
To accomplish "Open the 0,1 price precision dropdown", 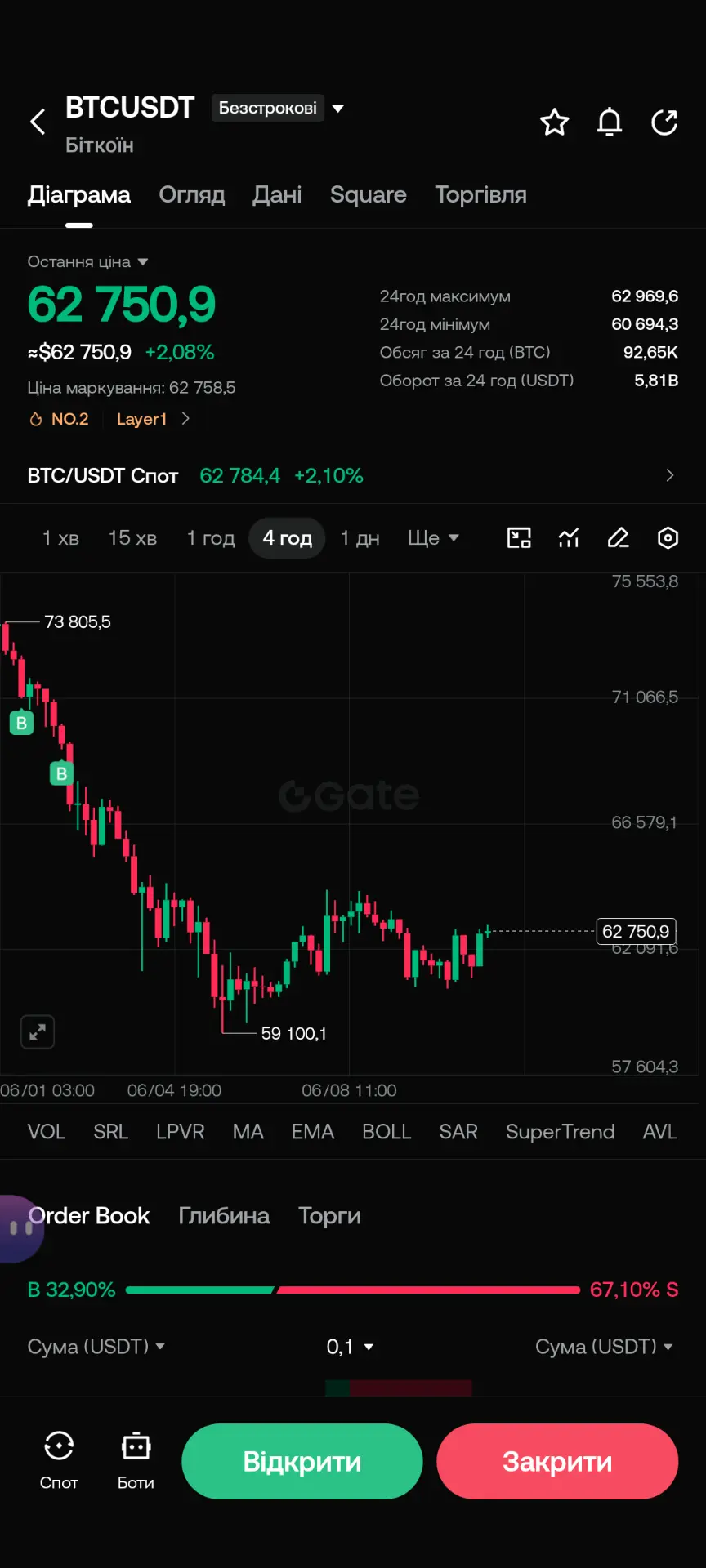I will pos(350,1347).
